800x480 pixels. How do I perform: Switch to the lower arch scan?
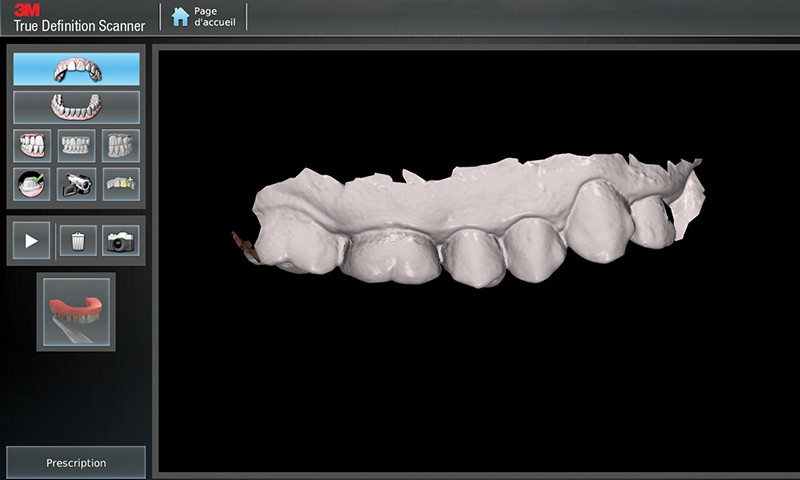[76, 107]
